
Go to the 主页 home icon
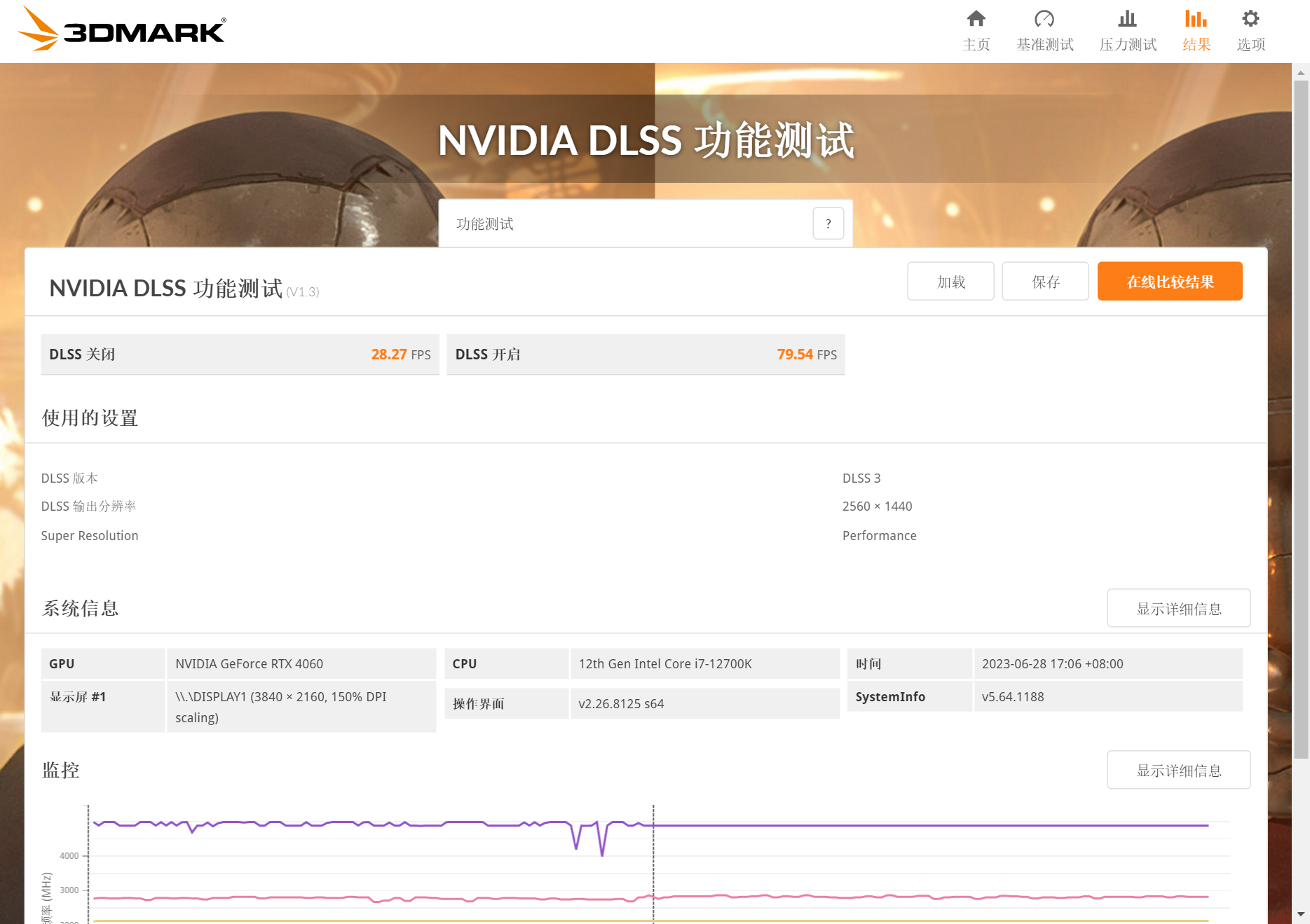click(976, 18)
